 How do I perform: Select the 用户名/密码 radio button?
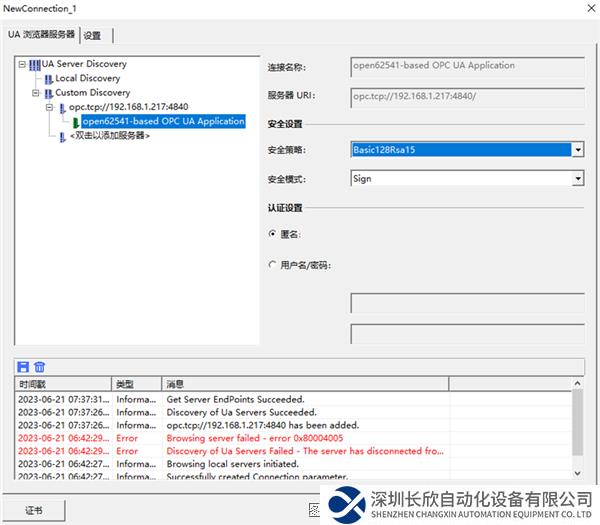[272, 265]
